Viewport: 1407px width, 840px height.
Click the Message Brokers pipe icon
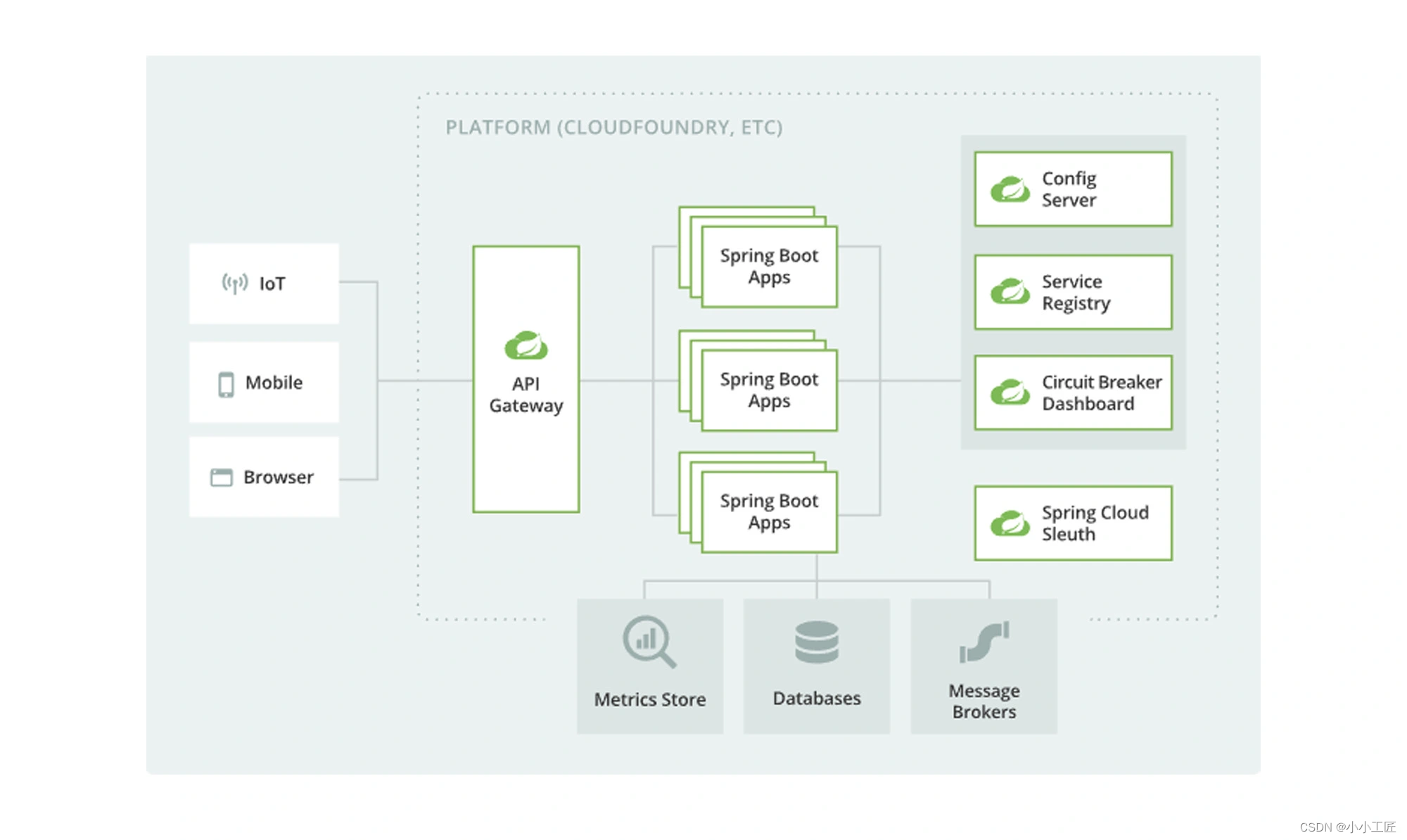point(983,642)
